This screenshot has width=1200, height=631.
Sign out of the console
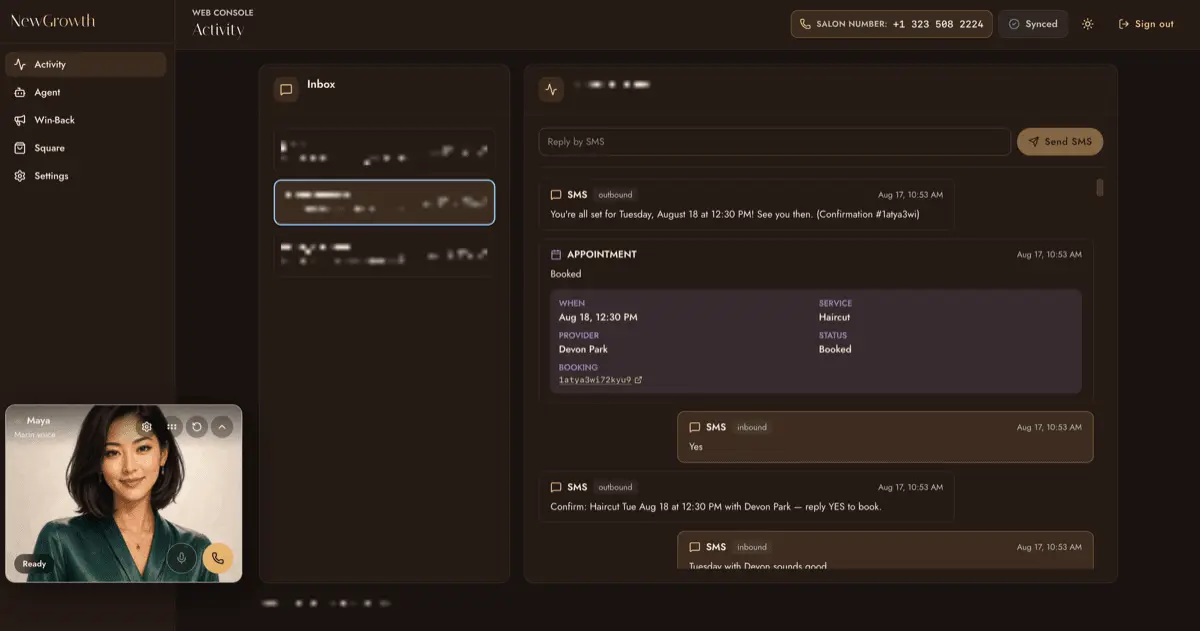[1146, 24]
